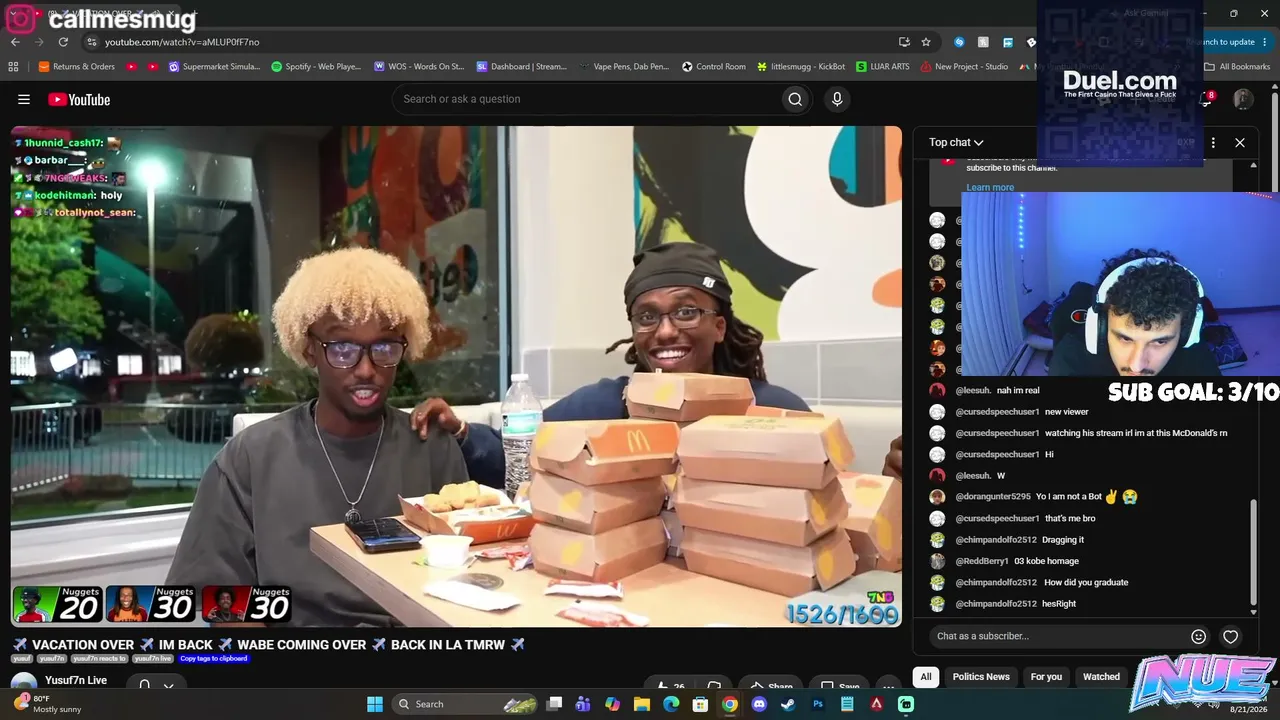Select the All filter chip

pos(926,677)
